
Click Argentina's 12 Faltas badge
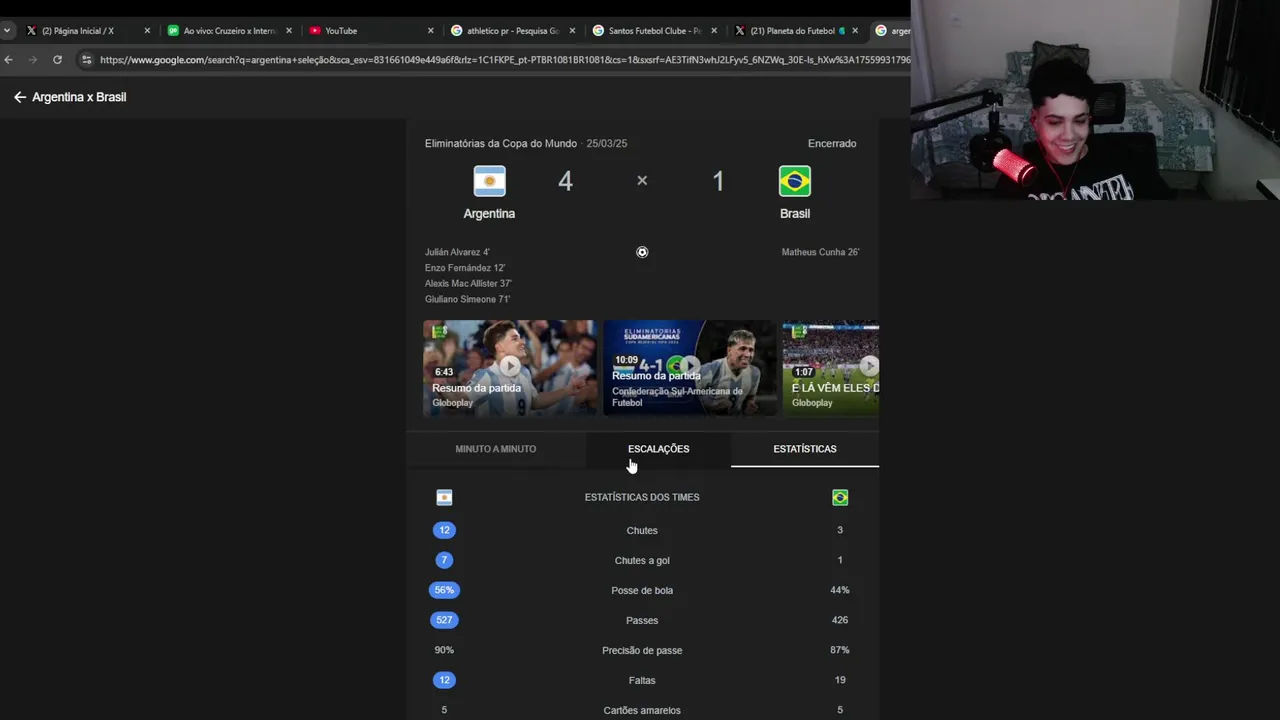[444, 680]
